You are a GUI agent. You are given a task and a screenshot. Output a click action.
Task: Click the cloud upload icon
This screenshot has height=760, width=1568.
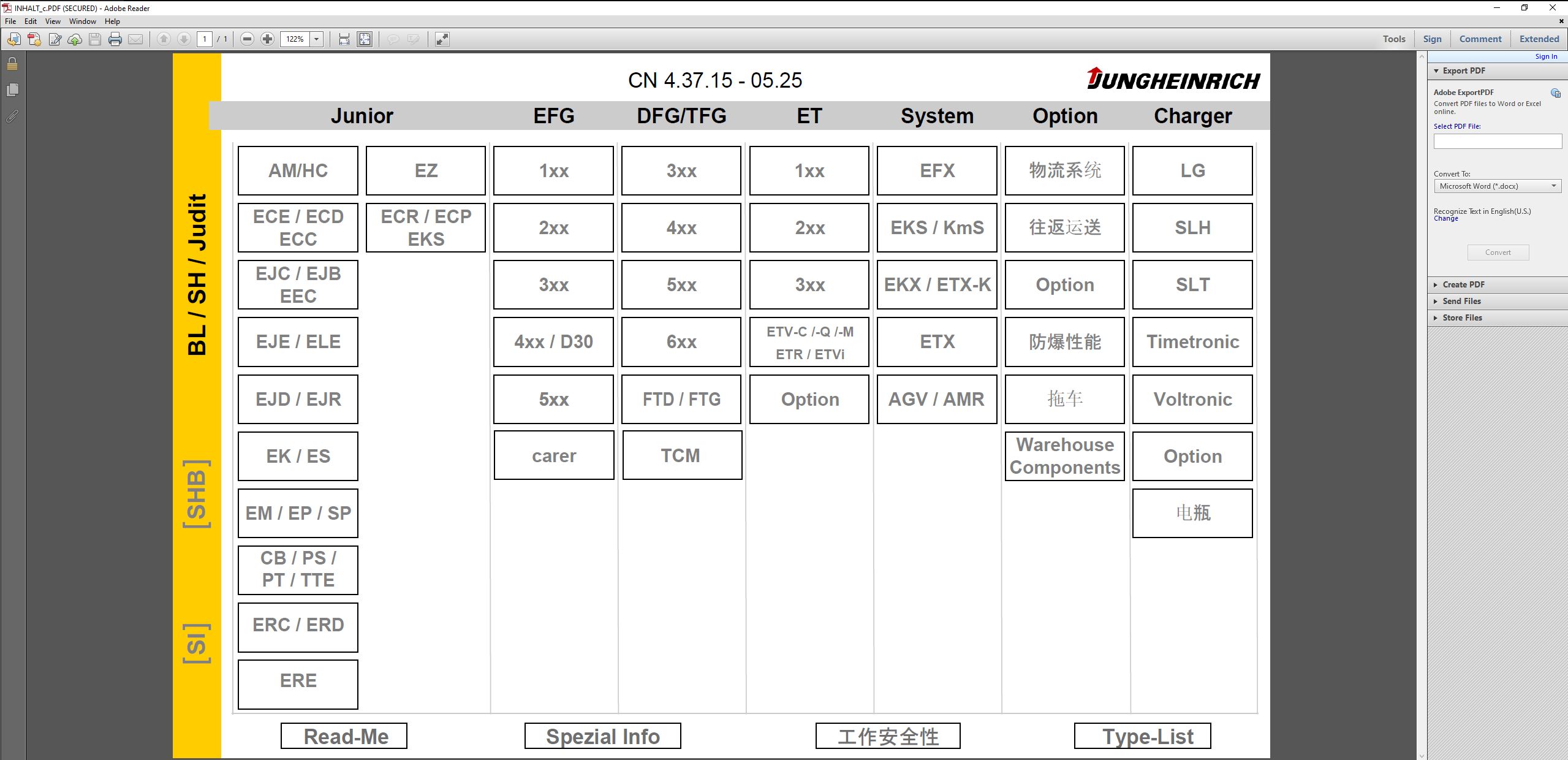pos(75,40)
